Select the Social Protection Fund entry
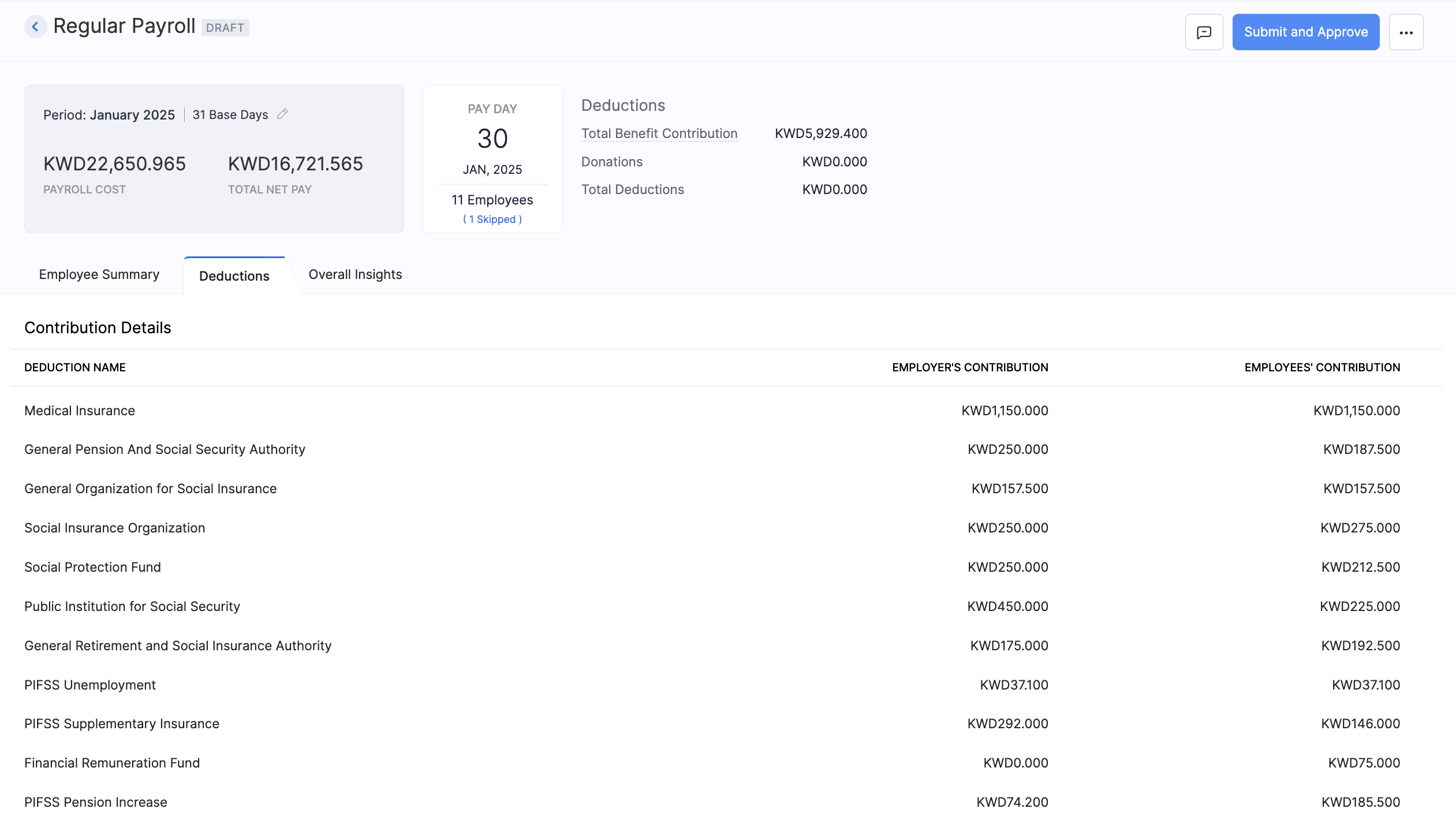The image size is (1456, 827). 92,567
